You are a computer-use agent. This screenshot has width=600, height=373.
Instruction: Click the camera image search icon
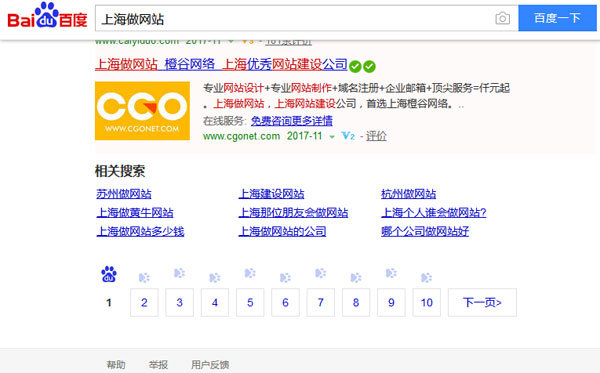pyautogui.click(x=502, y=18)
